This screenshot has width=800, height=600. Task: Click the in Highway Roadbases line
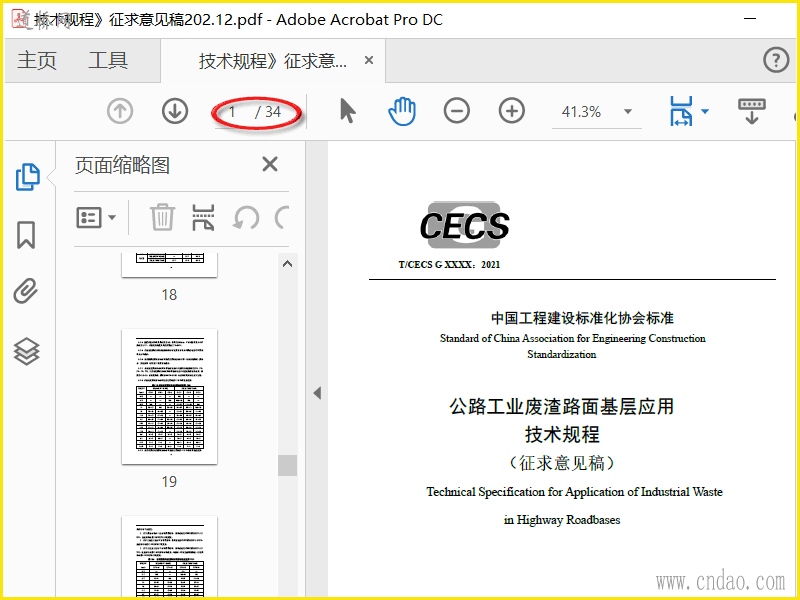[x=562, y=520]
